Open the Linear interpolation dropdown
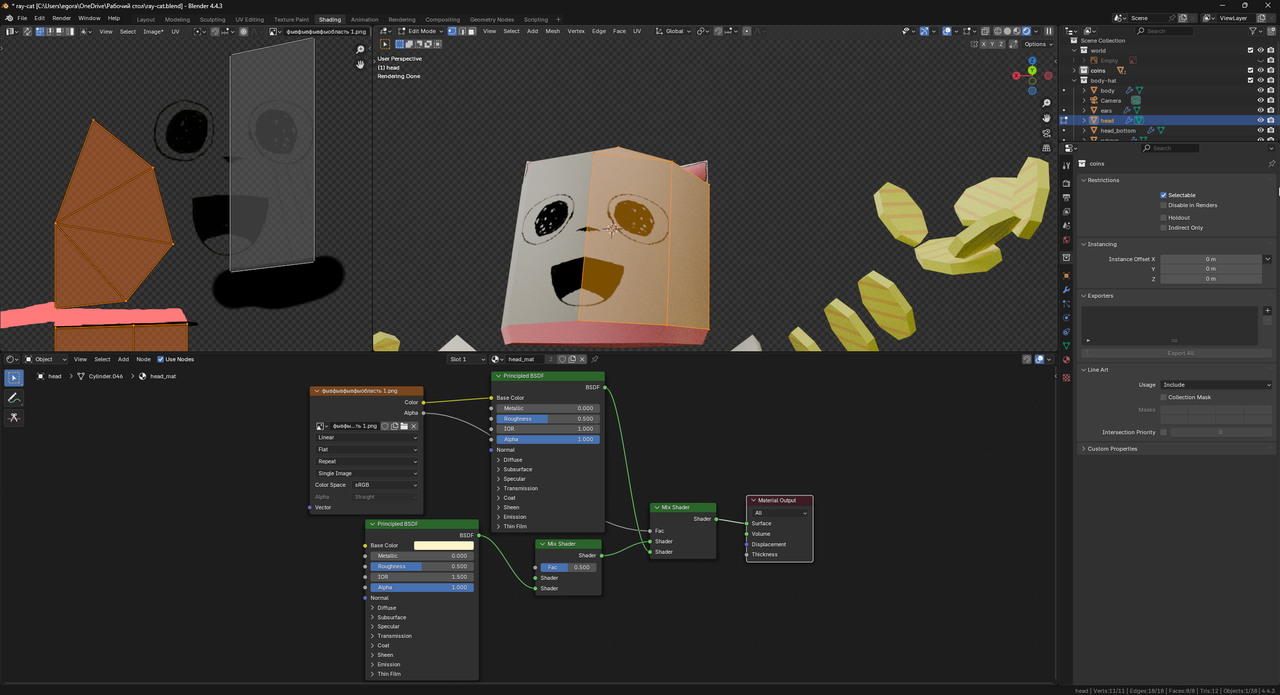Viewport: 1280px width, 695px height. pos(367,437)
